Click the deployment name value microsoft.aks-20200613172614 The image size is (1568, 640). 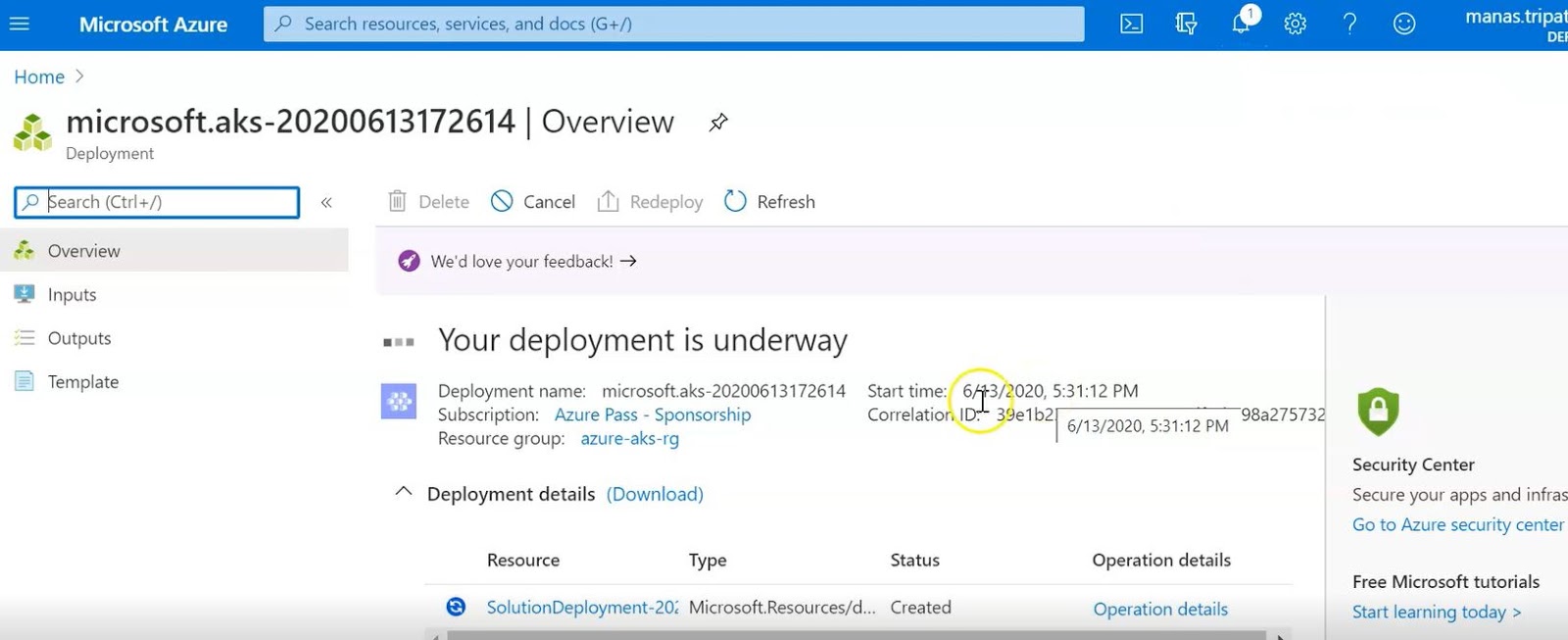click(723, 391)
